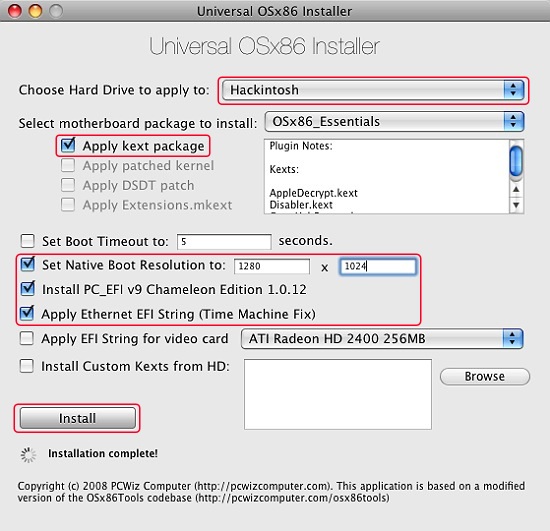Image resolution: width=550 pixels, height=531 pixels.
Task: Click the boot timeout seconds field
Action: pos(224,242)
